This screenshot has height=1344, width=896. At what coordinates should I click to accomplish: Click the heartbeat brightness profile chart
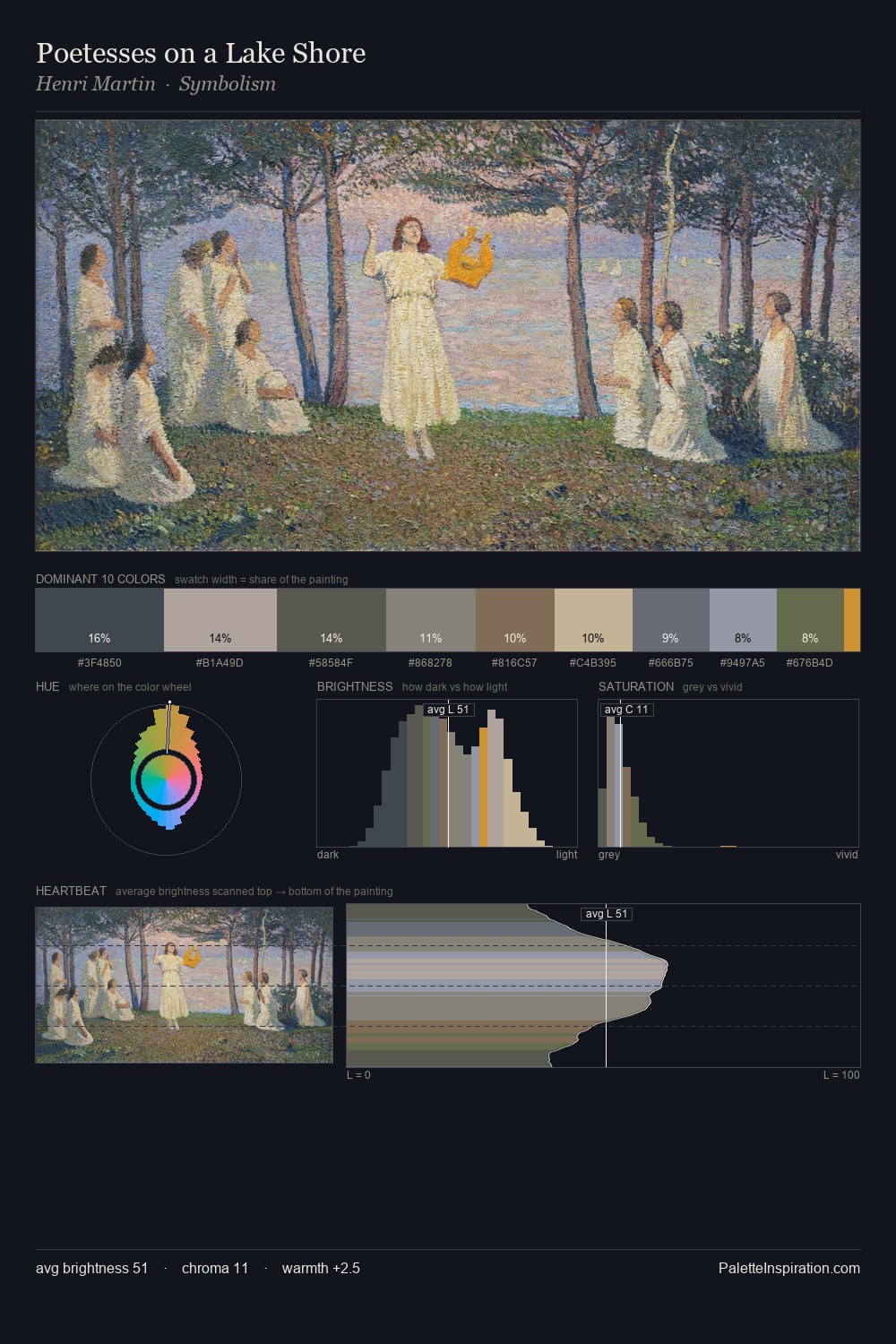[603, 986]
